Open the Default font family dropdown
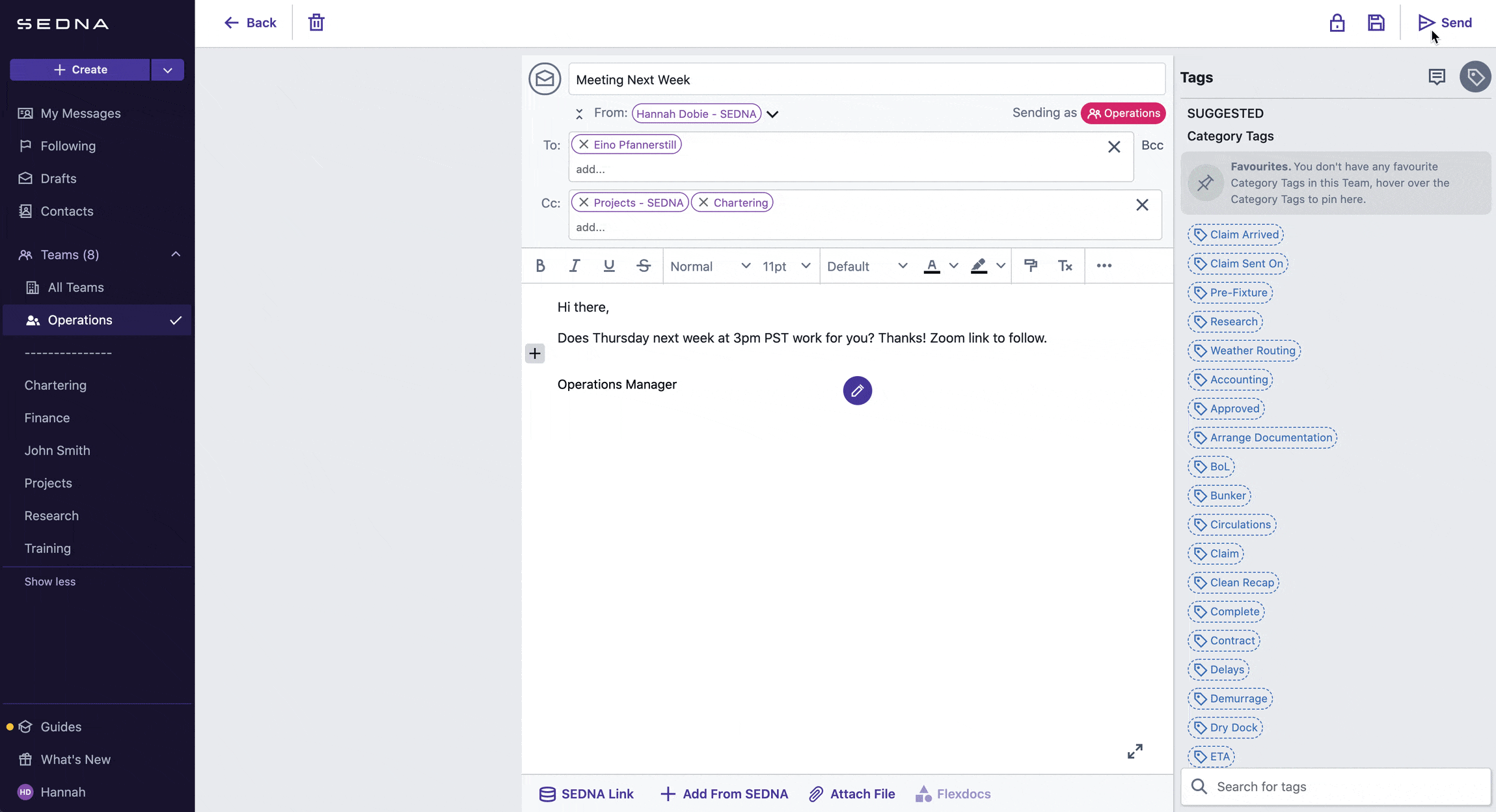Image resolution: width=1496 pixels, height=812 pixels. click(x=867, y=266)
